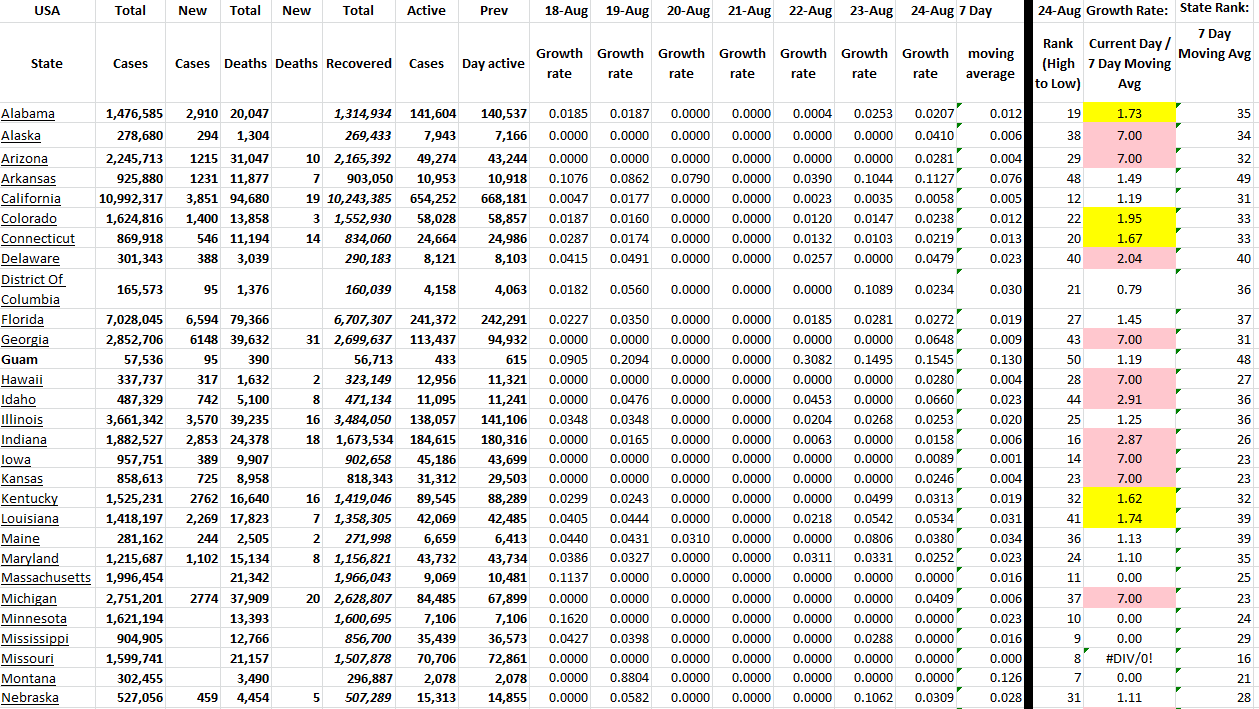Open the Kentucky state link
The height and width of the screenshot is (709, 1259).
point(30,499)
